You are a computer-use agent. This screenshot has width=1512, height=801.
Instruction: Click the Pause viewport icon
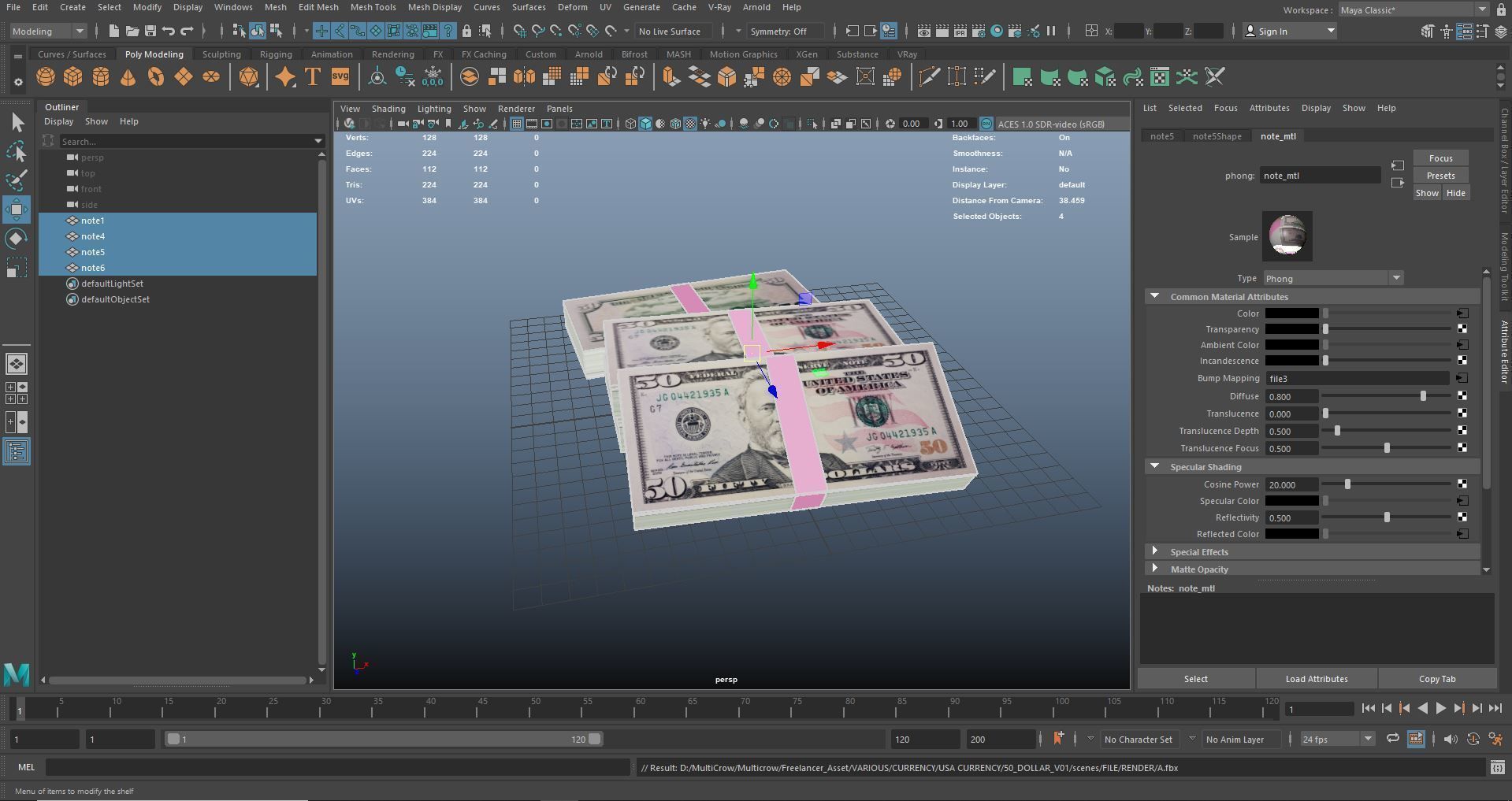click(x=1051, y=31)
